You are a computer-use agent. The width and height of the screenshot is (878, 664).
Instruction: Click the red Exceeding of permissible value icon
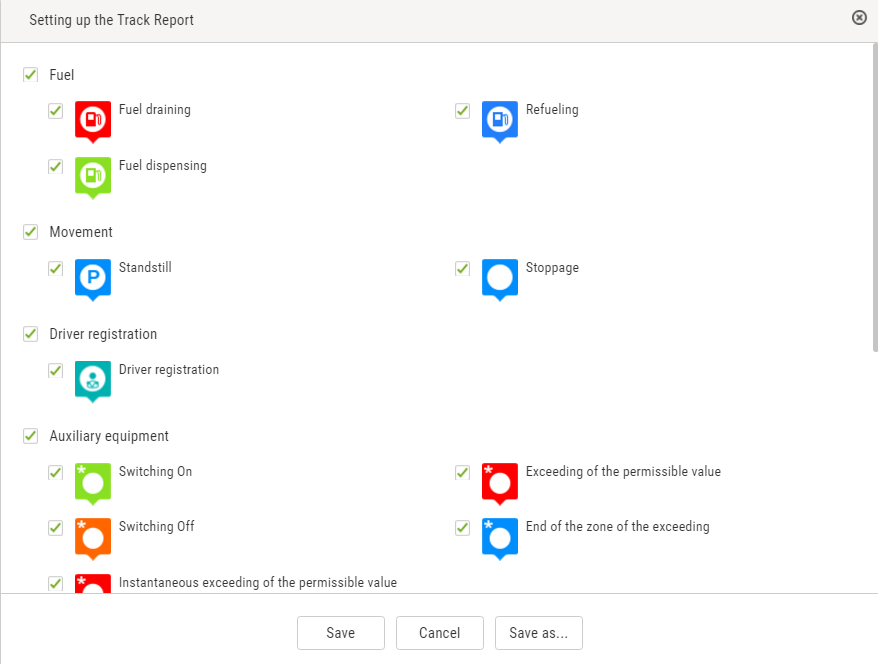[499, 484]
